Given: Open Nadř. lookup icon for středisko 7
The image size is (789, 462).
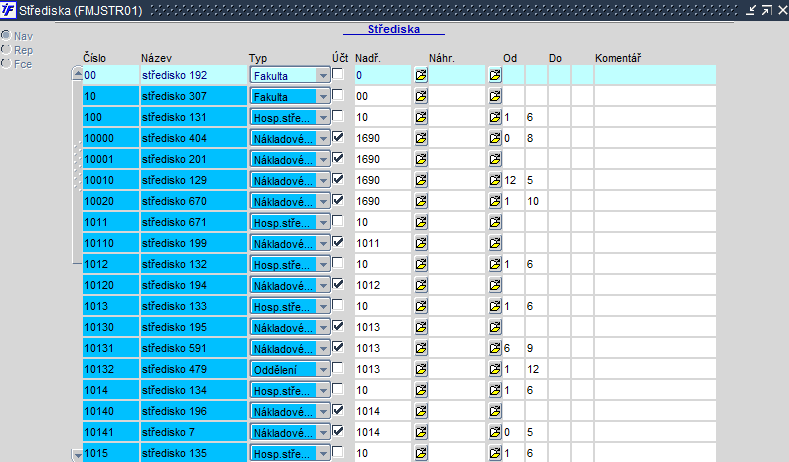Looking at the screenshot, I should 421,432.
